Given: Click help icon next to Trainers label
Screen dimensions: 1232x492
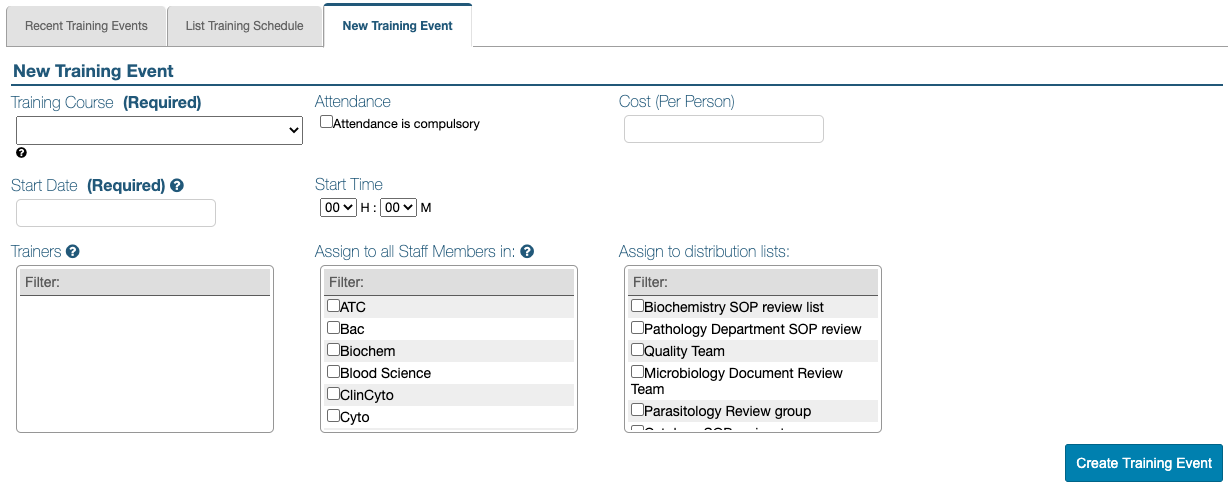Looking at the screenshot, I should pos(73,252).
